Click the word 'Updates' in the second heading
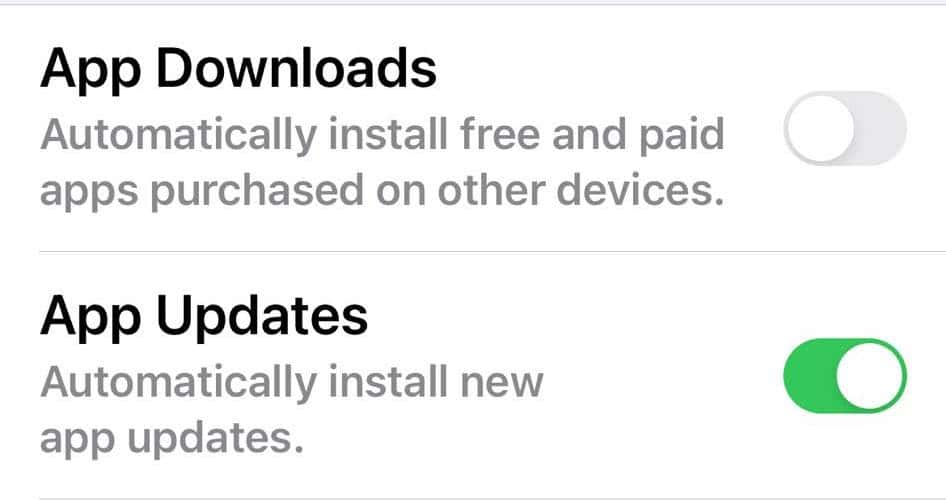Image resolution: width=946 pixels, height=500 pixels. click(262, 318)
